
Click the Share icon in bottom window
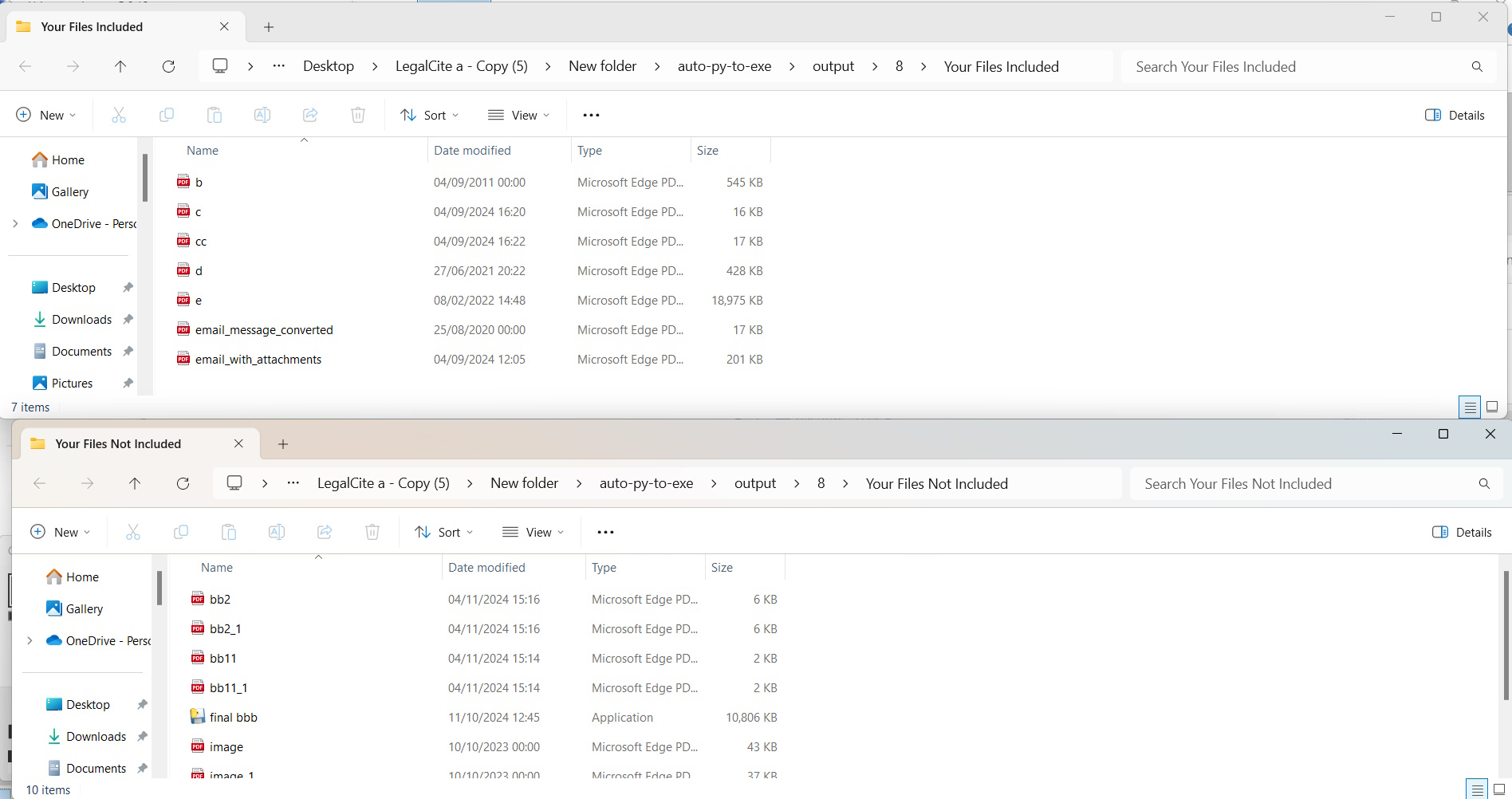coord(325,532)
